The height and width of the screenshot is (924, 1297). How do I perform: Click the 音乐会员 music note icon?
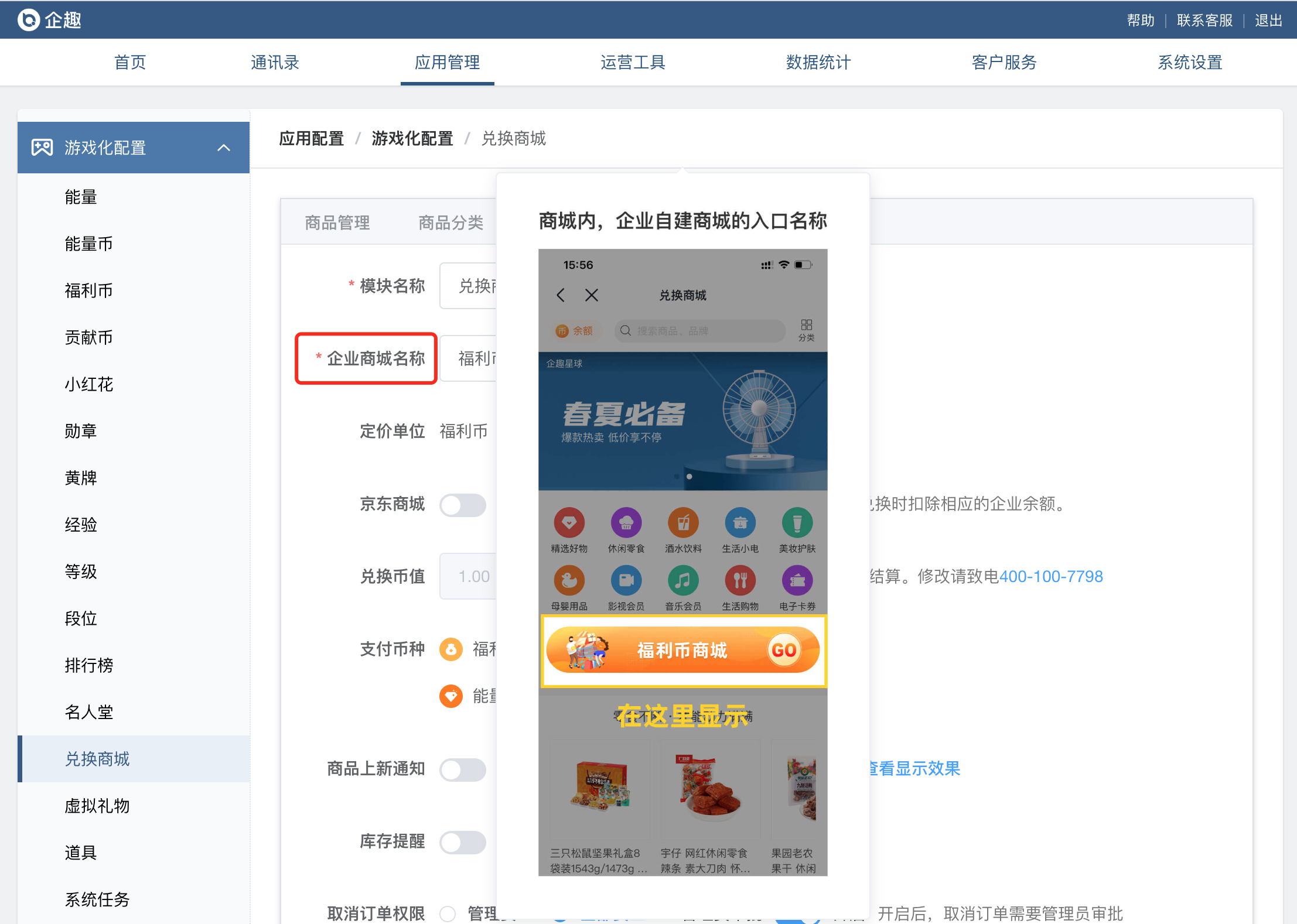(682, 581)
